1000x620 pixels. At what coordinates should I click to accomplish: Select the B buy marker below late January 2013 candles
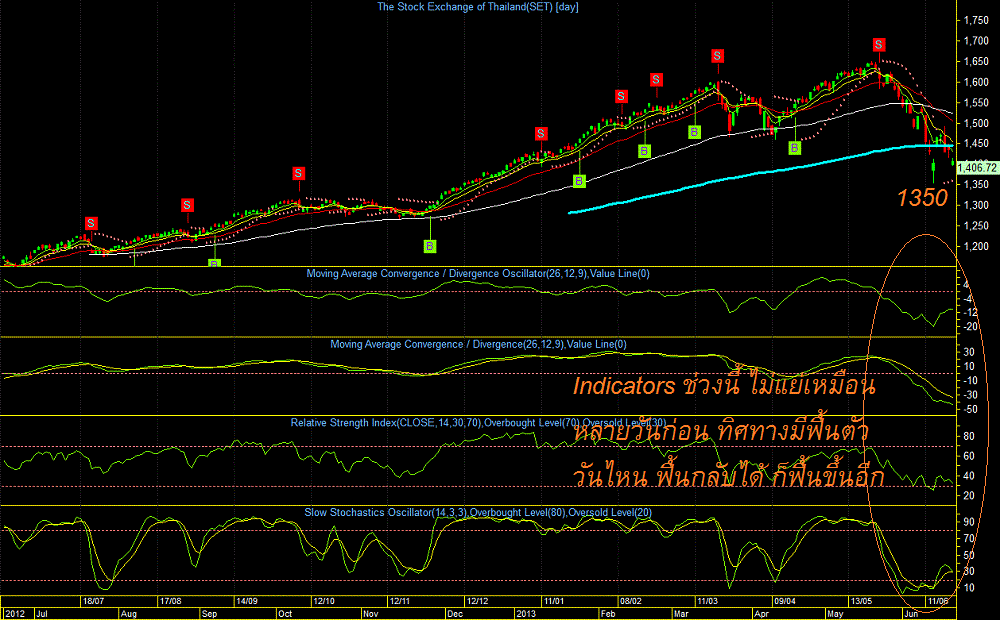tap(579, 181)
